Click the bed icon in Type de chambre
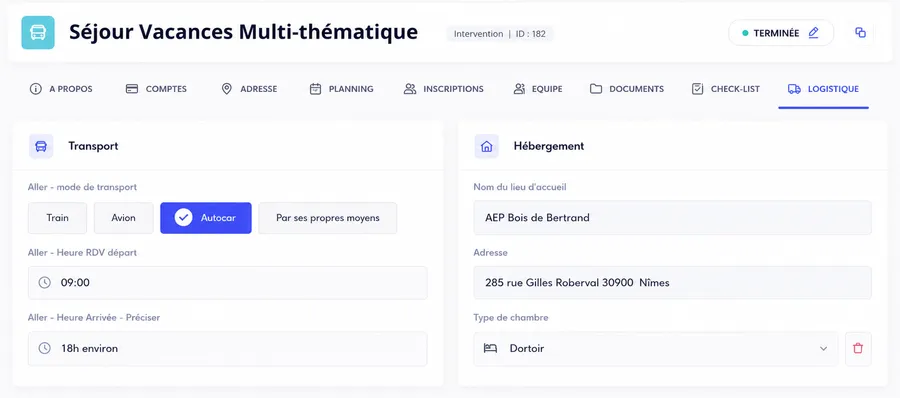This screenshot has width=900, height=398. [x=490, y=348]
